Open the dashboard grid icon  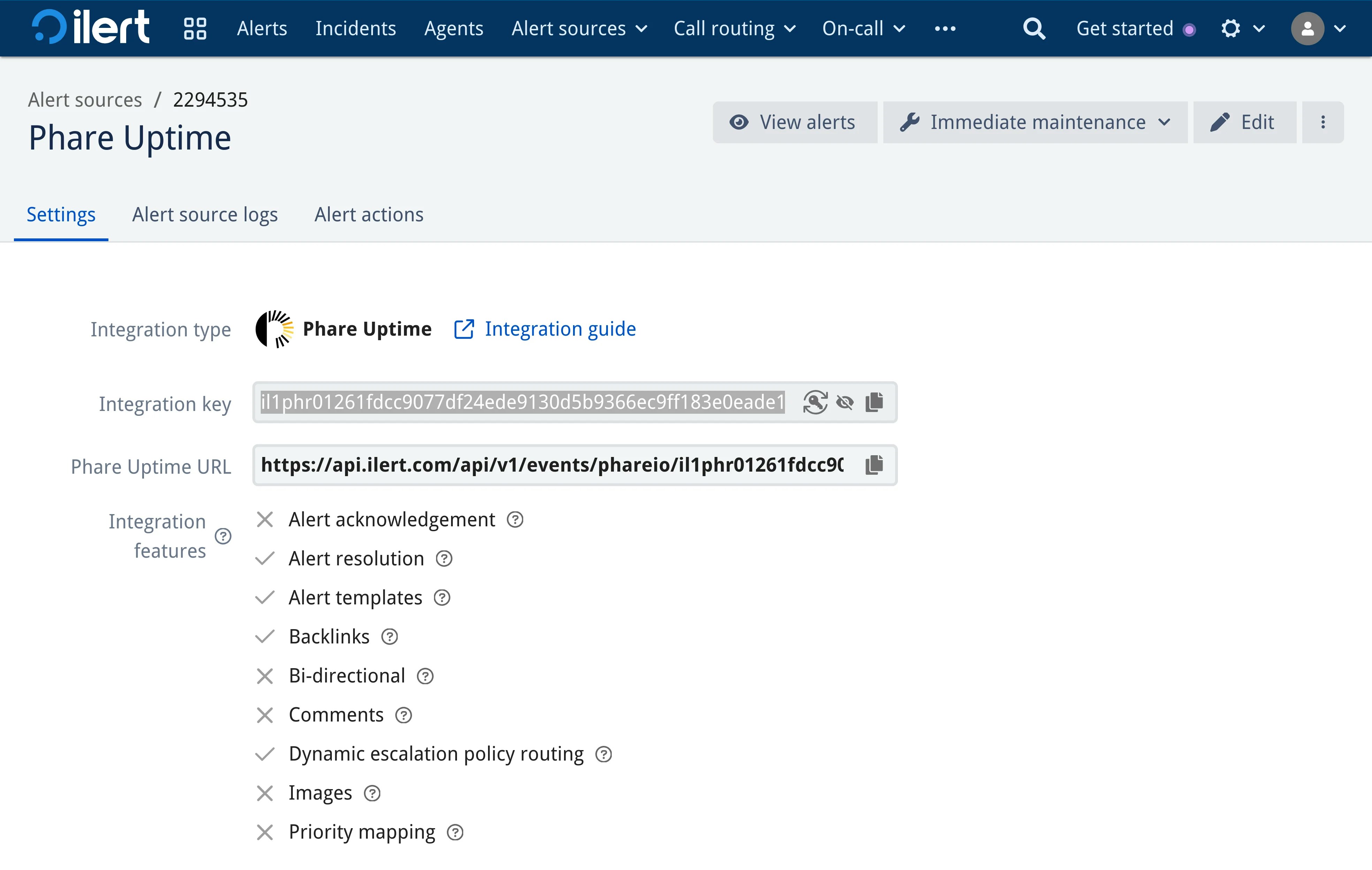[195, 29]
